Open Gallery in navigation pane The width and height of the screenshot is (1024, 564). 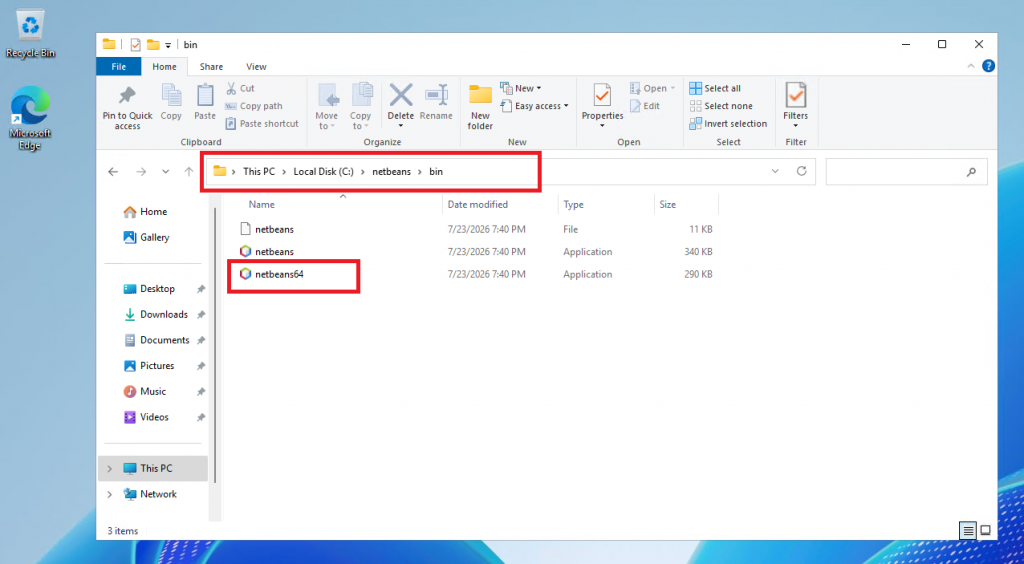pyautogui.click(x=155, y=238)
